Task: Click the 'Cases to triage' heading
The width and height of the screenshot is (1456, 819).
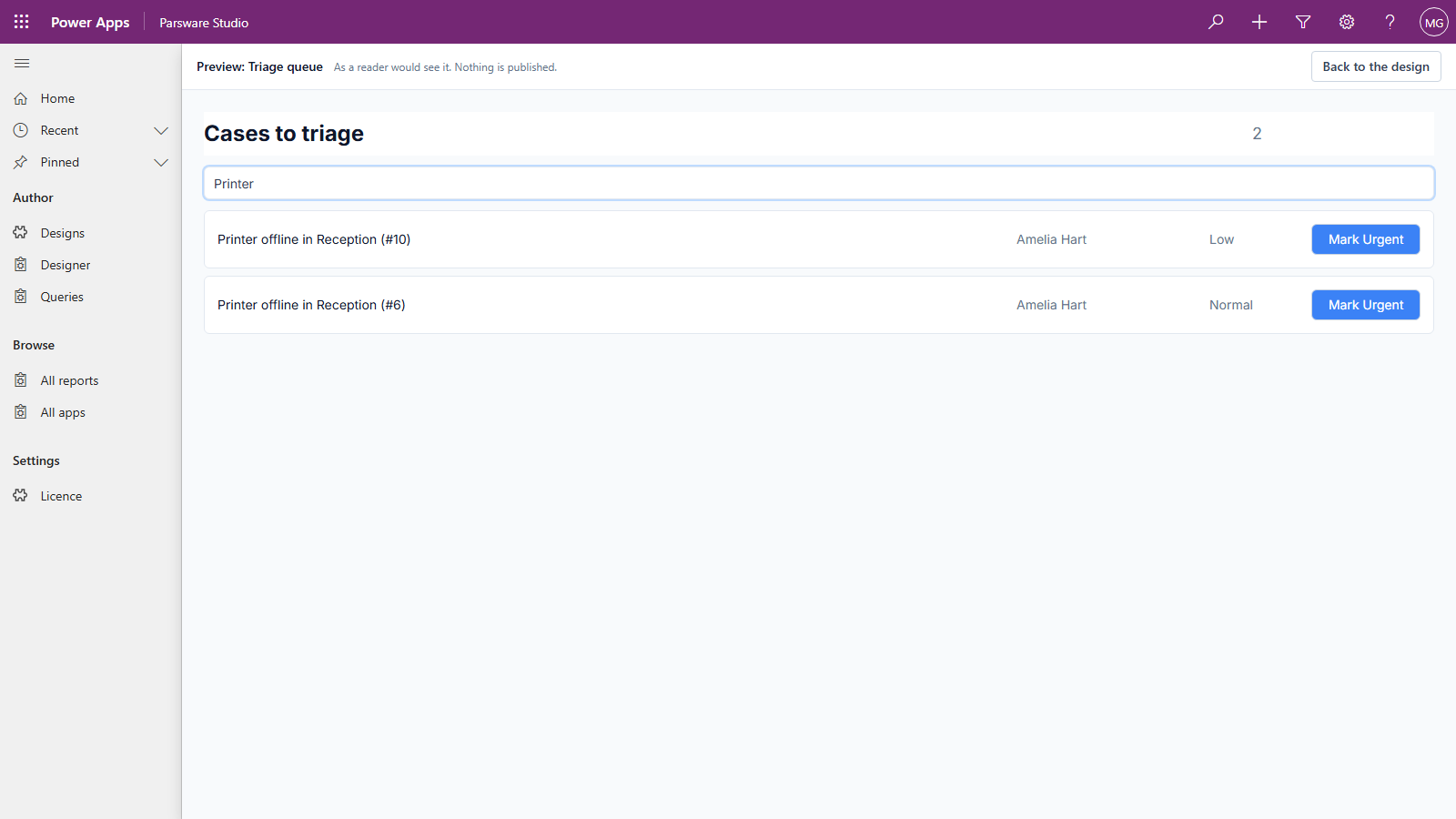Action: click(x=284, y=134)
